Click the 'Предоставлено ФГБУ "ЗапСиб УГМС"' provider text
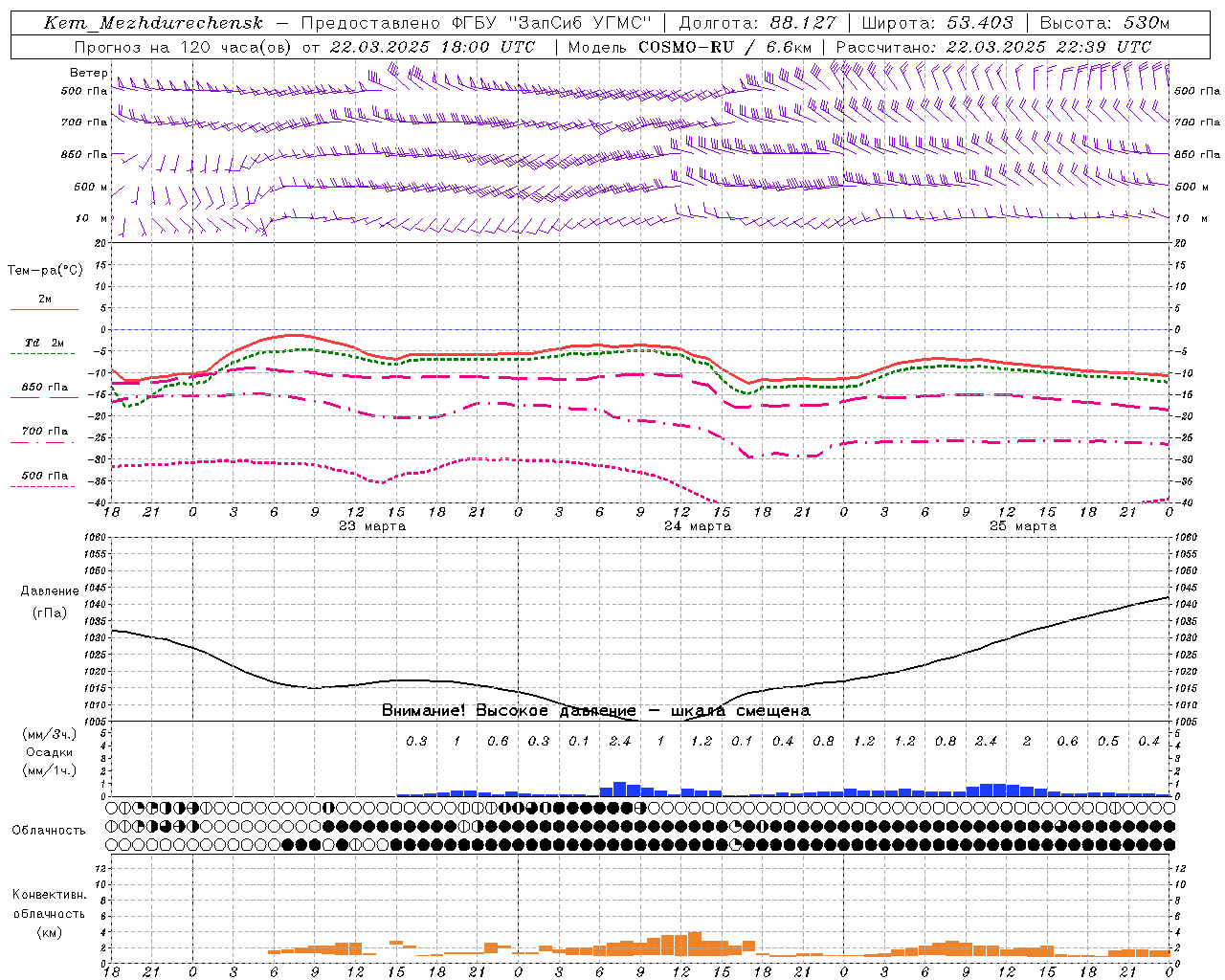1225x980 pixels. point(477,23)
